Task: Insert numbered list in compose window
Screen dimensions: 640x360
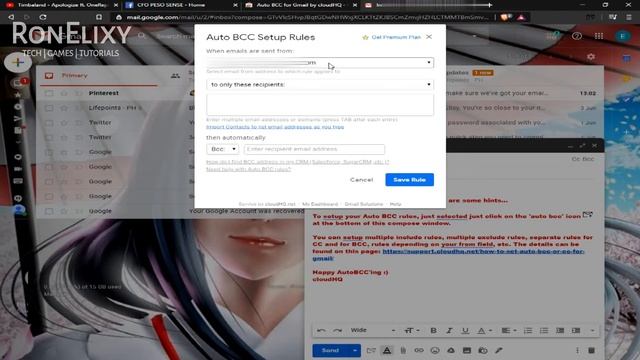Action: coord(528,330)
